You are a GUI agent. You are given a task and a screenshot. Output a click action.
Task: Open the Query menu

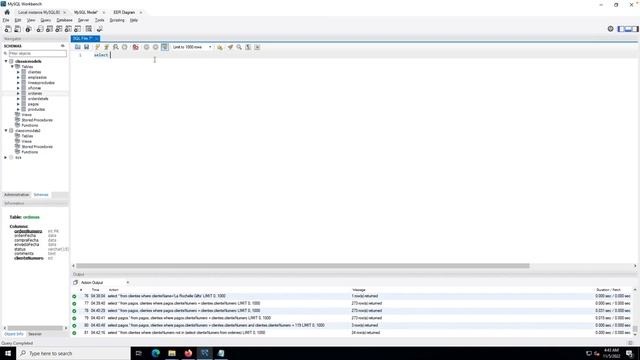point(46,20)
